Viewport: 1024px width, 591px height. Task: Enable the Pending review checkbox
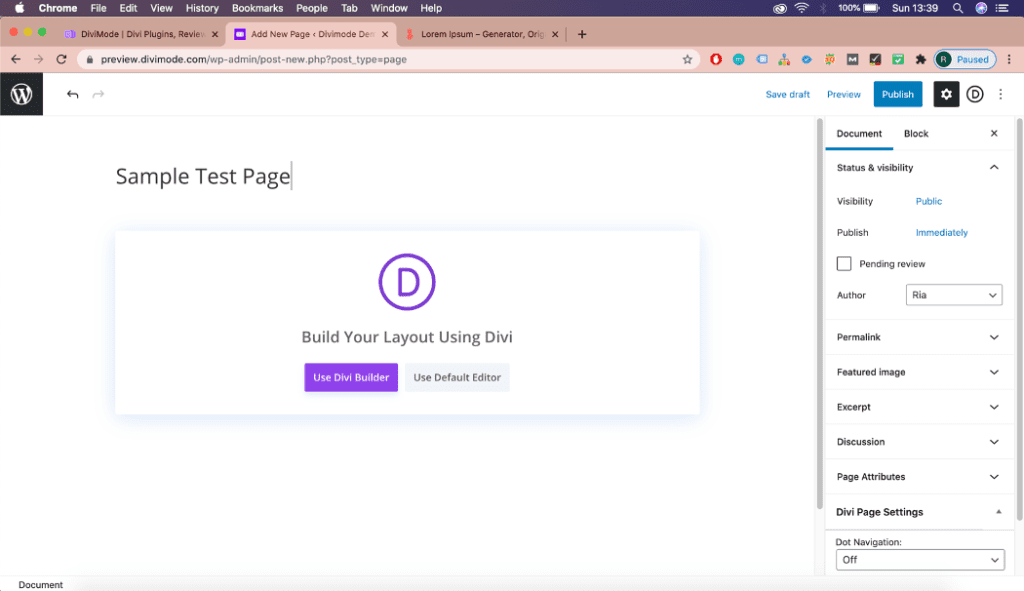pyautogui.click(x=844, y=264)
